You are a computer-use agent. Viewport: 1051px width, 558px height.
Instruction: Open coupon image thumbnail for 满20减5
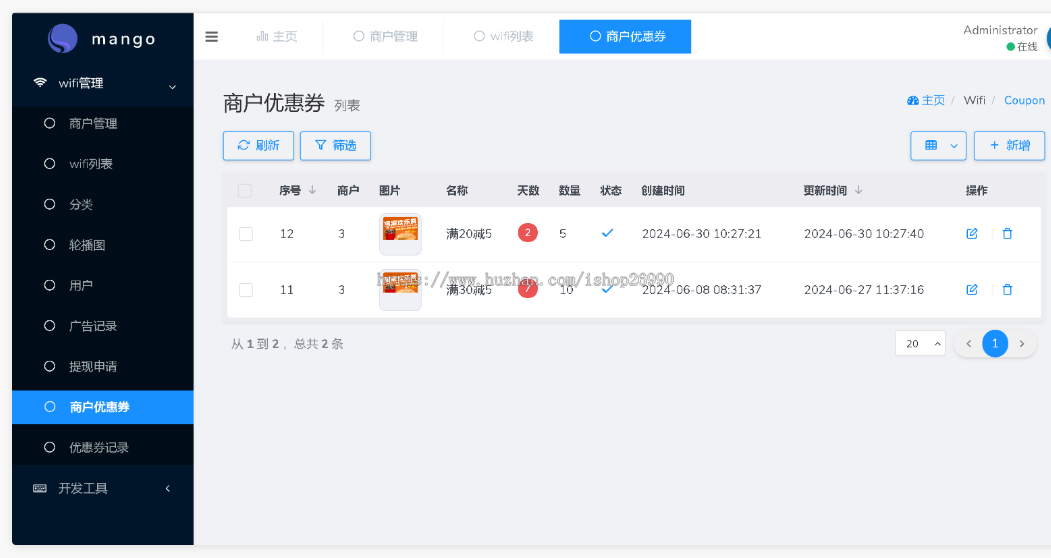400,233
